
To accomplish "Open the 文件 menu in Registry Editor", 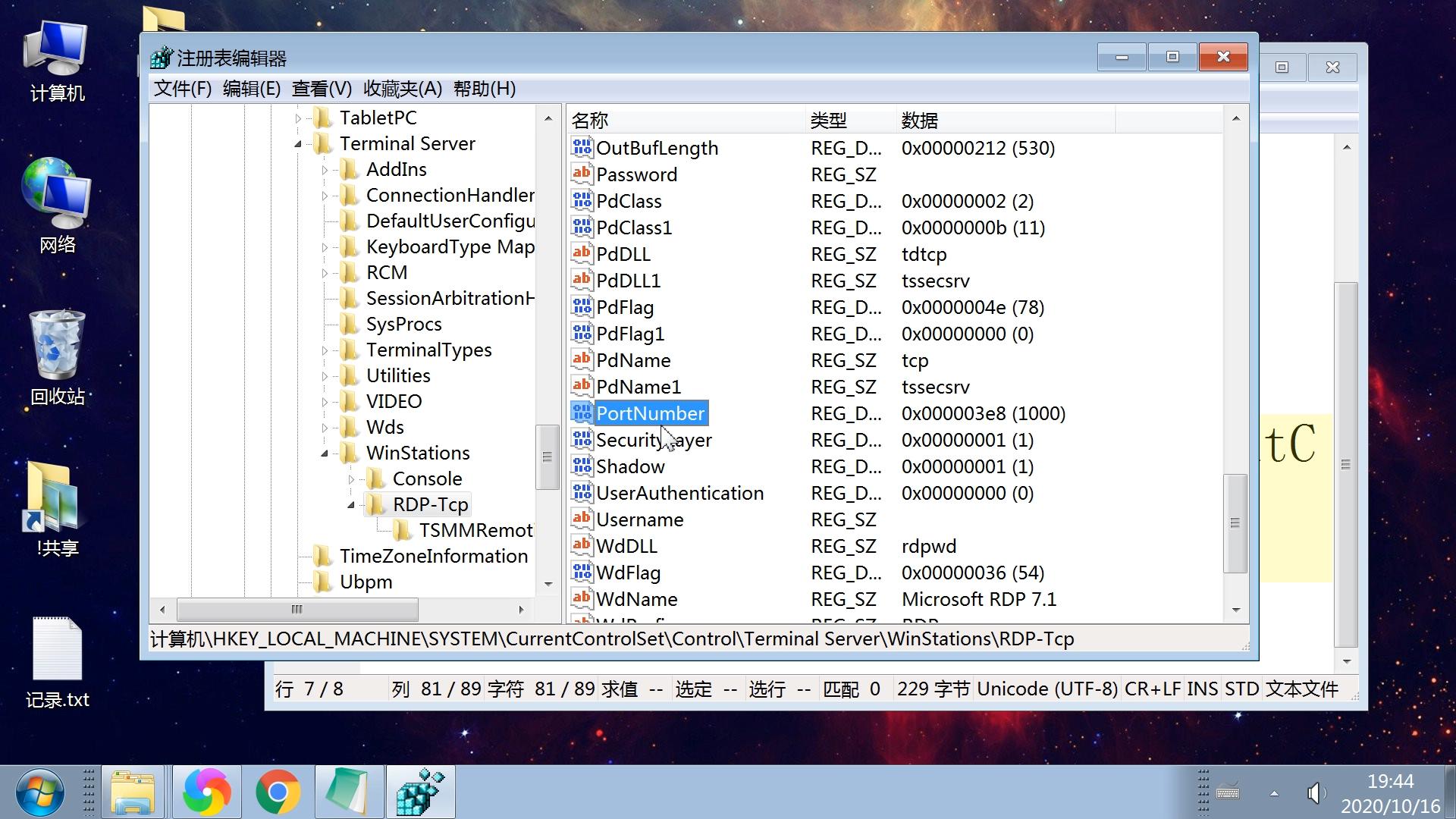I will coord(185,88).
